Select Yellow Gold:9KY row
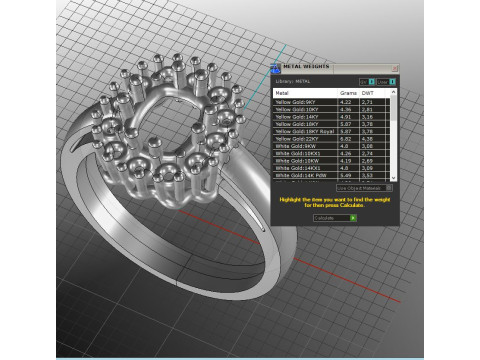Screen dimensions: 480x360 [331, 102]
